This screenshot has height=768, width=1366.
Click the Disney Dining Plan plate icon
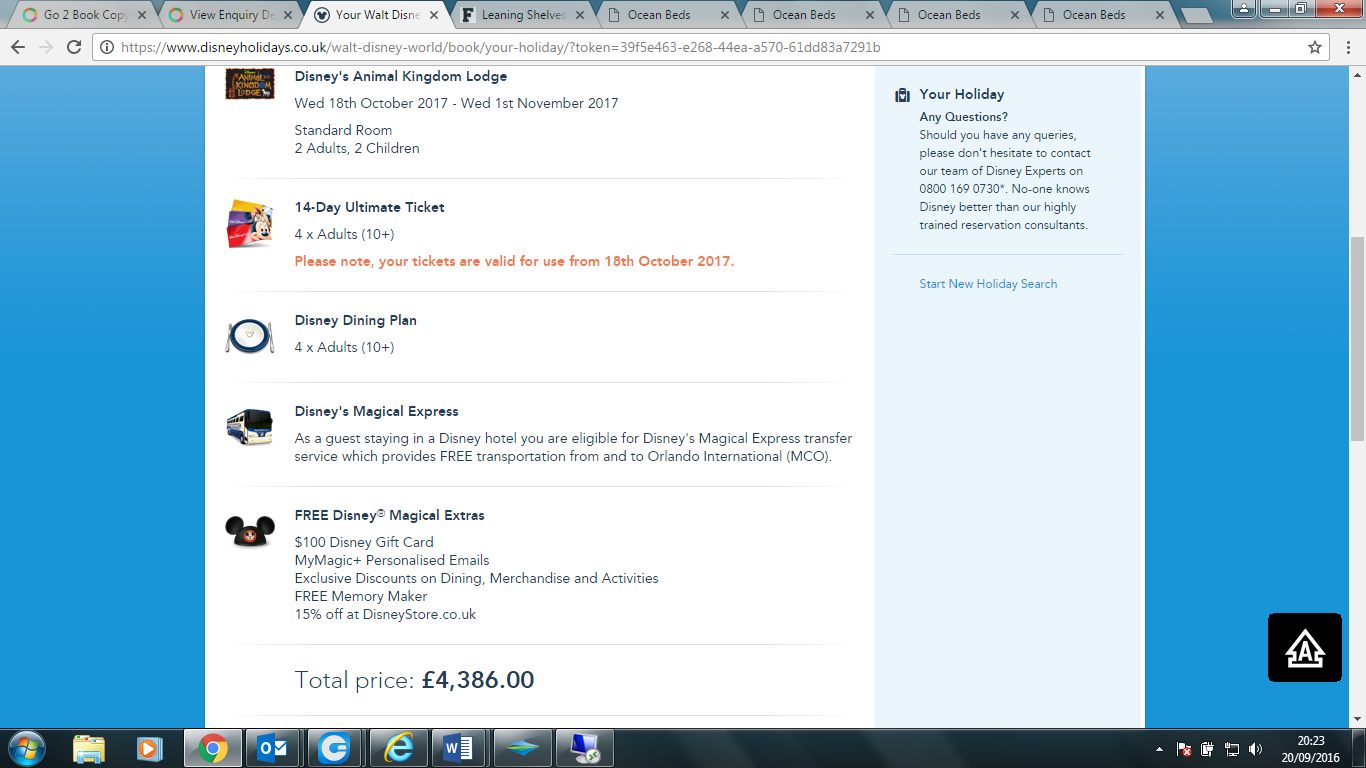coord(250,336)
